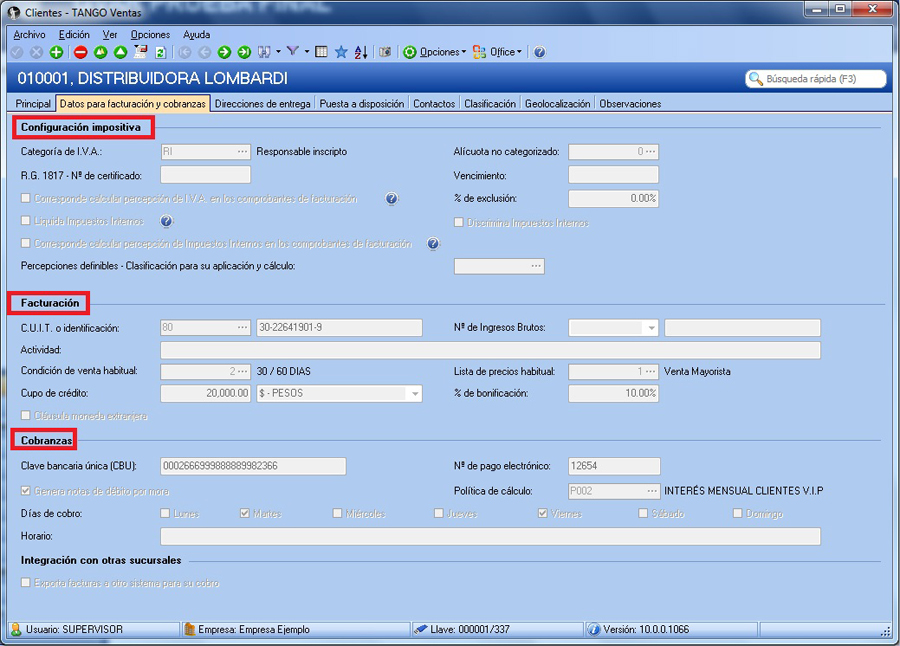Open the Edición menu
Screen dimensions: 900x646
pos(74,34)
